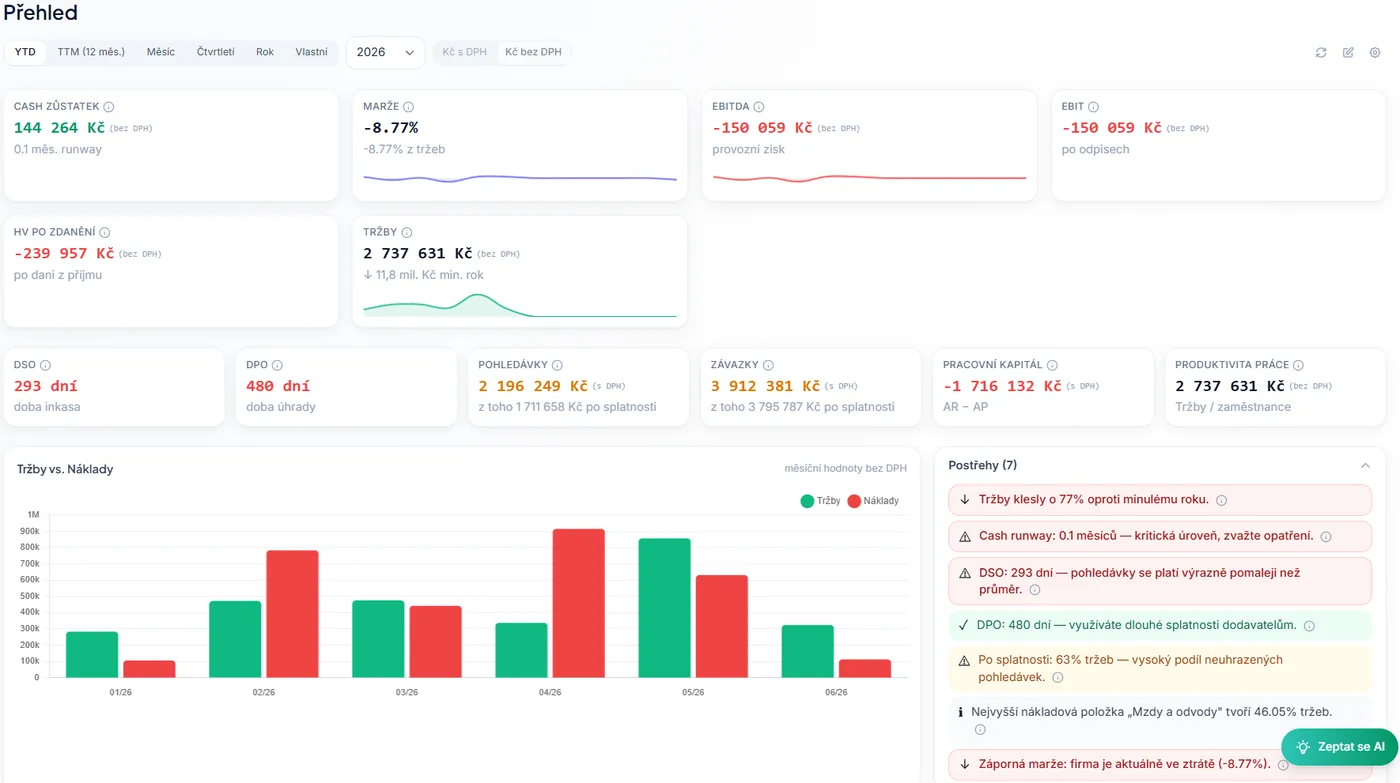Click the Přehled page heading
Image resolution: width=1400 pixels, height=783 pixels.
[x=41, y=13]
